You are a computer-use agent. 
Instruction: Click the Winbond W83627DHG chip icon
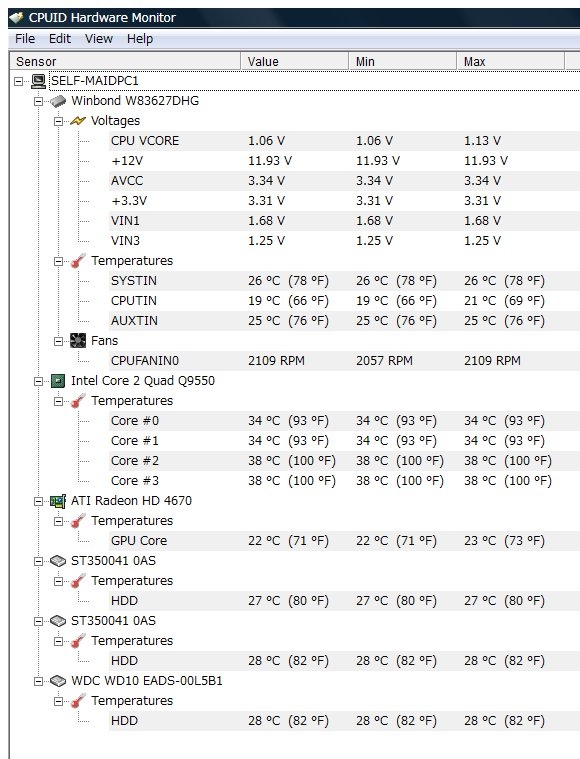58,101
